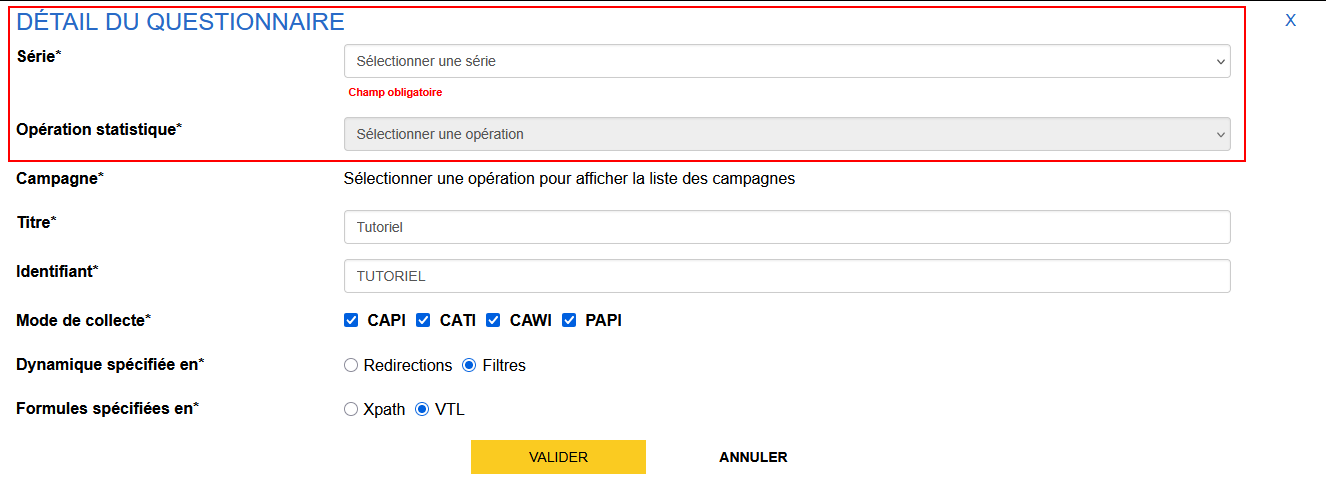Click the Dynamique spécifiée en label
The image size is (1326, 487).
click(x=109, y=364)
